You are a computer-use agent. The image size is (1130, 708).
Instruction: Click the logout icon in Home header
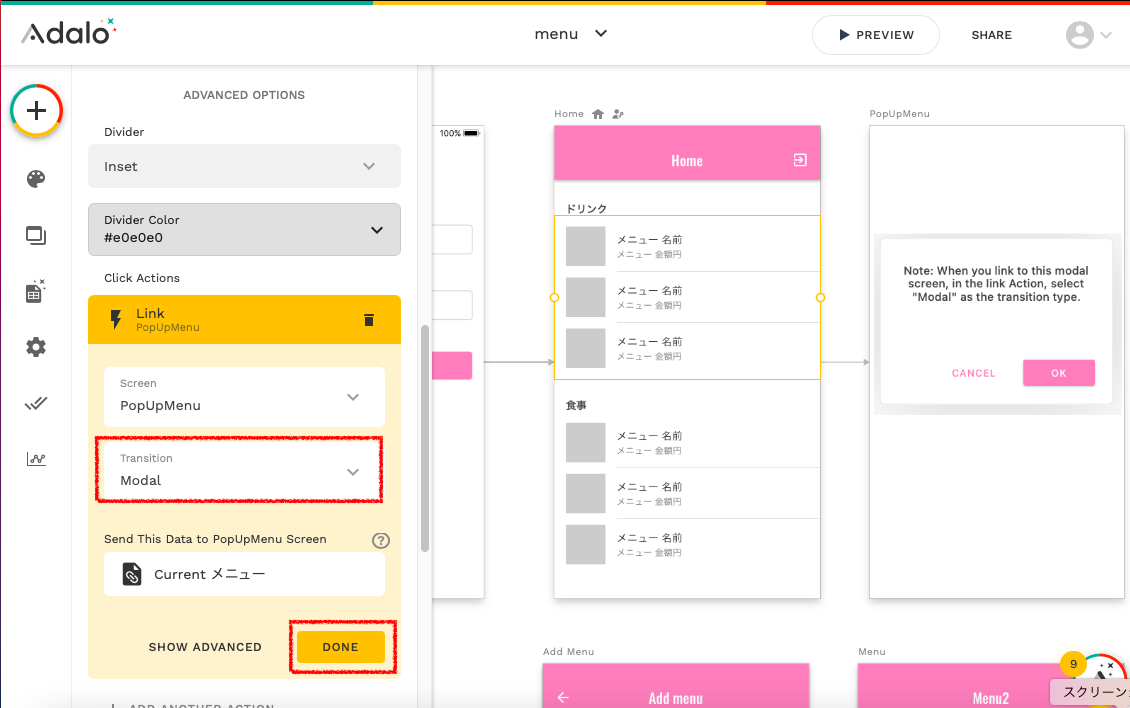tap(800, 160)
